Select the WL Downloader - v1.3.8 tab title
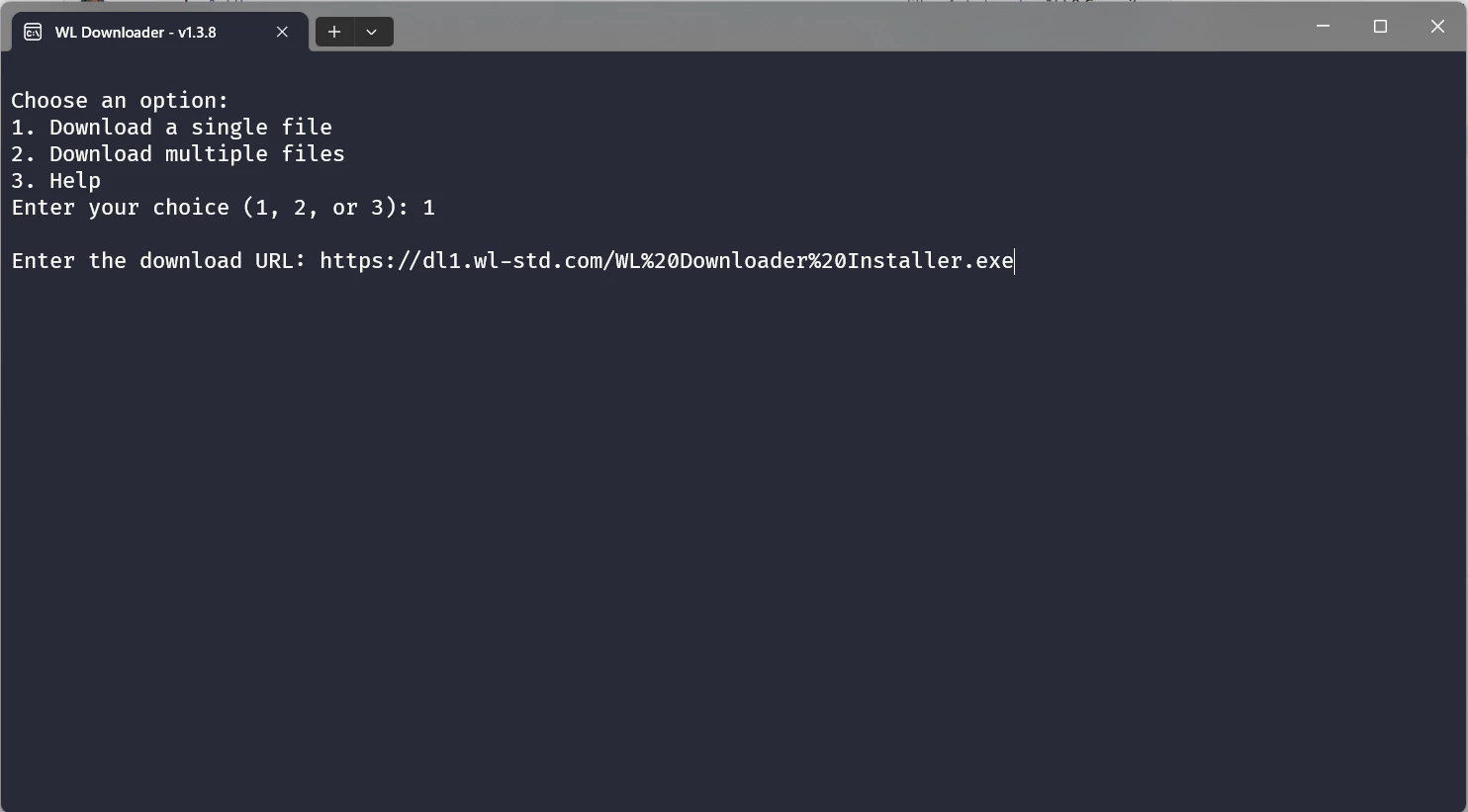The height and width of the screenshot is (812, 1468). (136, 32)
